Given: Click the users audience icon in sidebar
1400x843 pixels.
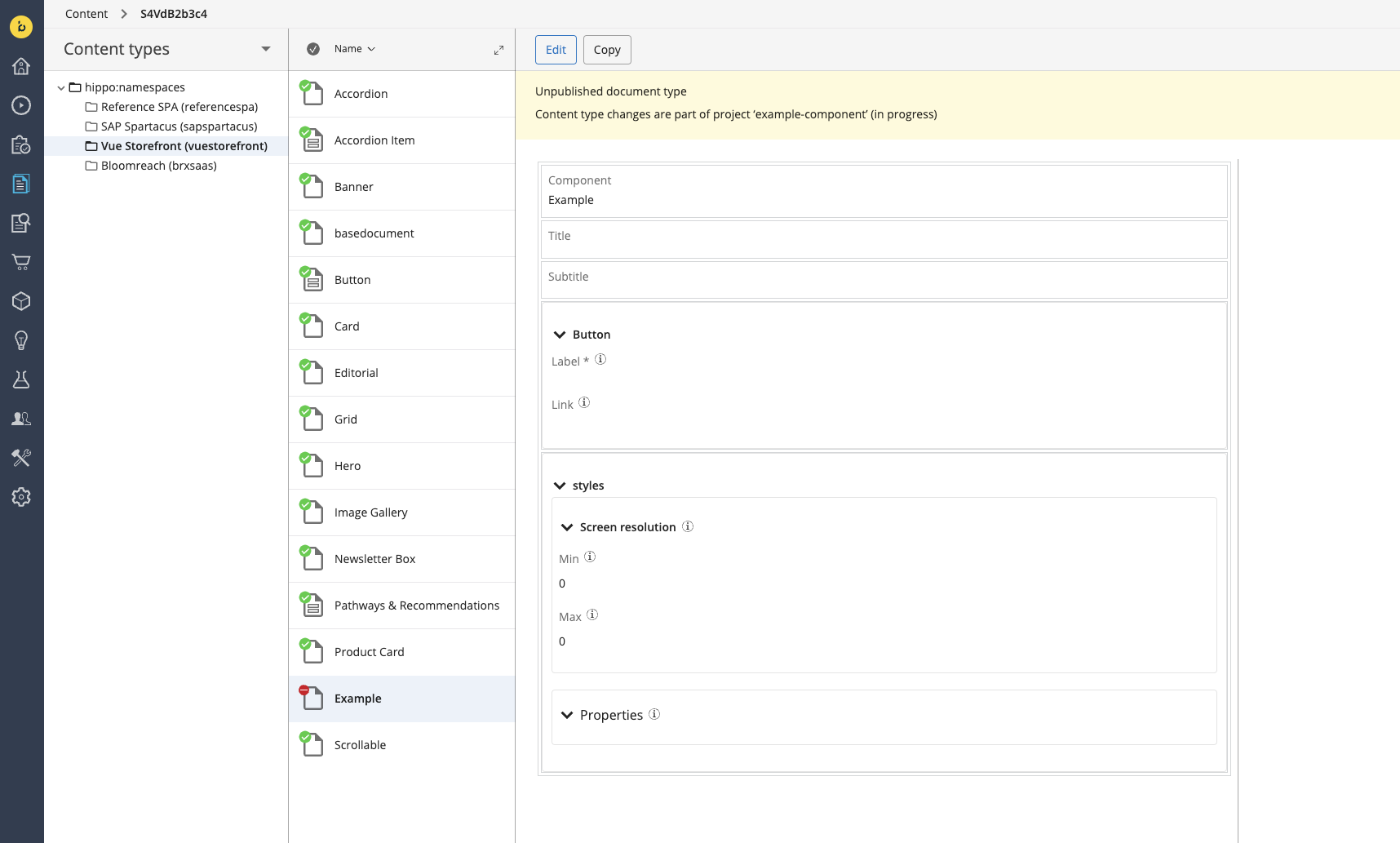Looking at the screenshot, I should [x=21, y=419].
